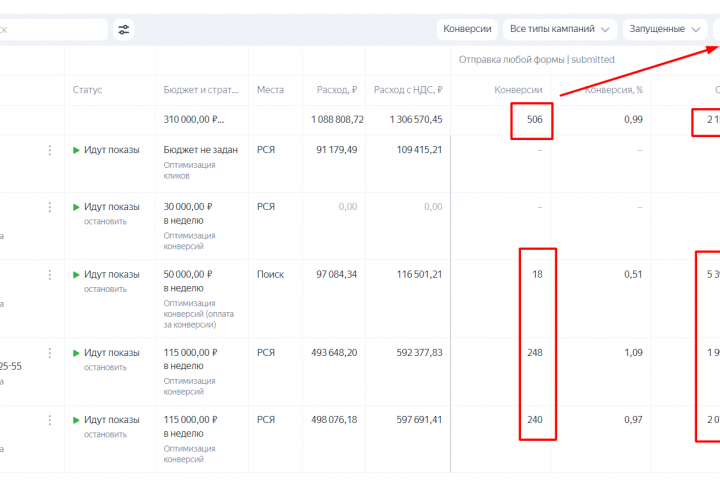Open the three-dot menu for the 493 648,20 campaign
720x480 pixels.
pyautogui.click(x=50, y=353)
